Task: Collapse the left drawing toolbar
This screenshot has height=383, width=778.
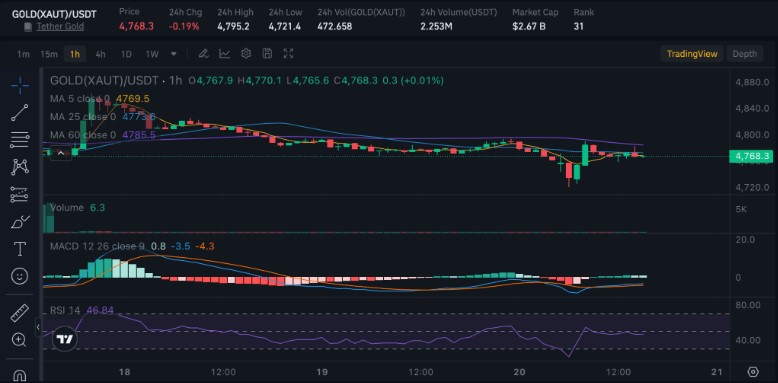Action: point(38,327)
